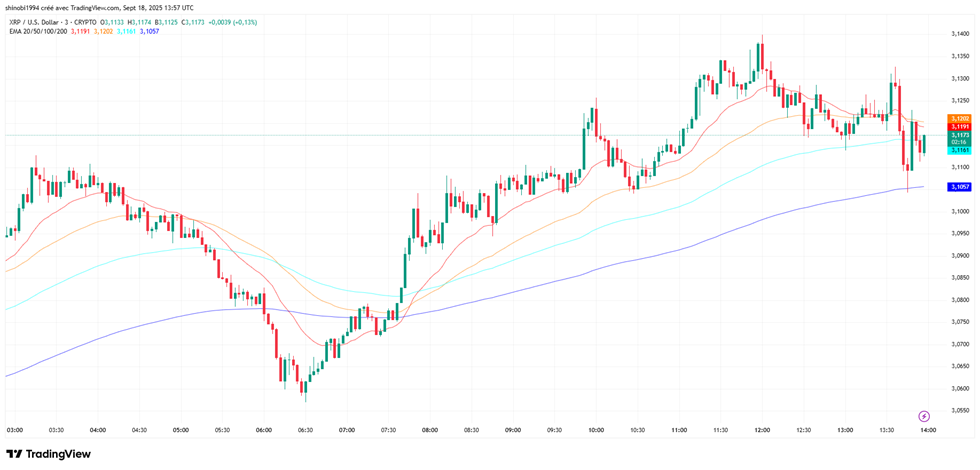Image resolution: width=980 pixels, height=470 pixels.
Task: Click the 12:00 time axis label
Action: [762, 430]
